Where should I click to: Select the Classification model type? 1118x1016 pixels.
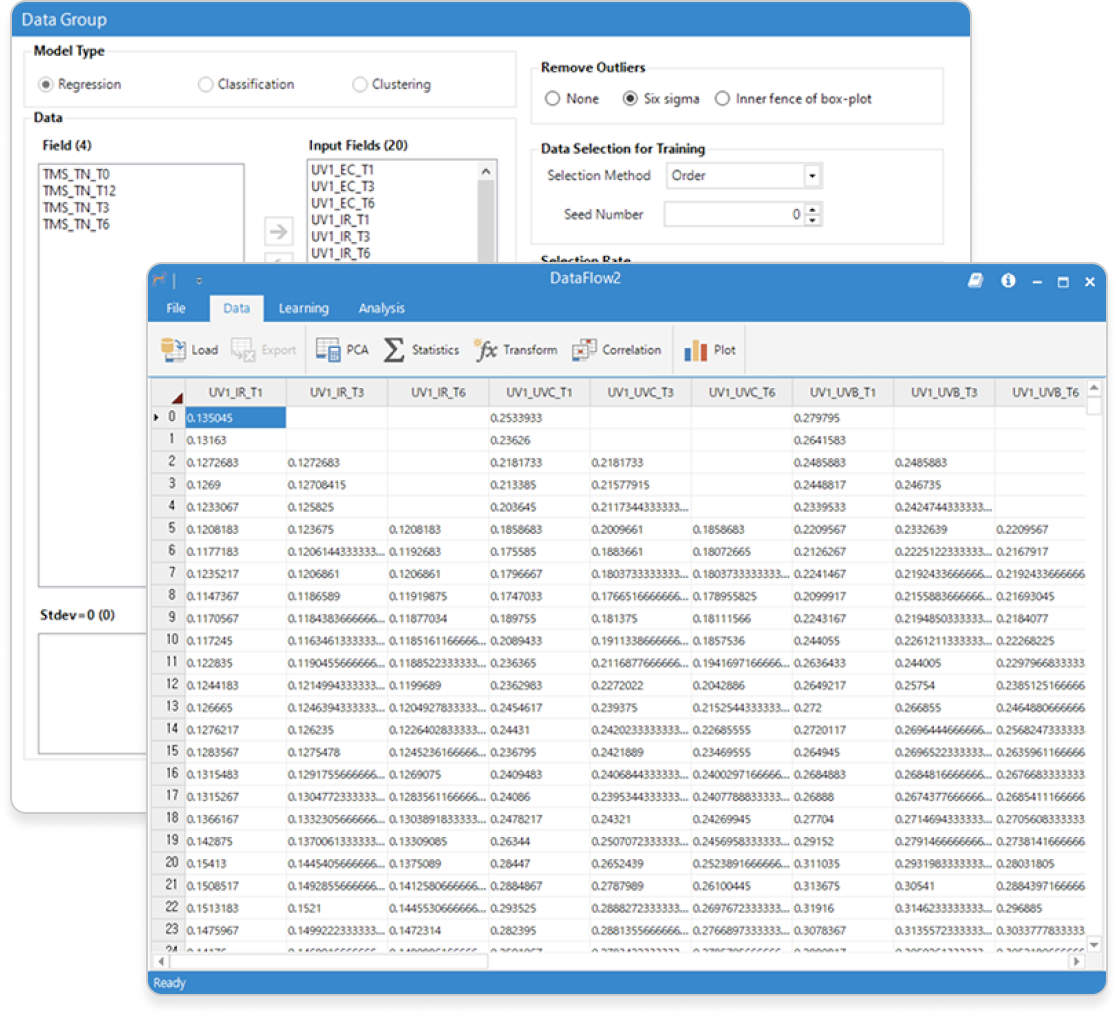point(206,85)
